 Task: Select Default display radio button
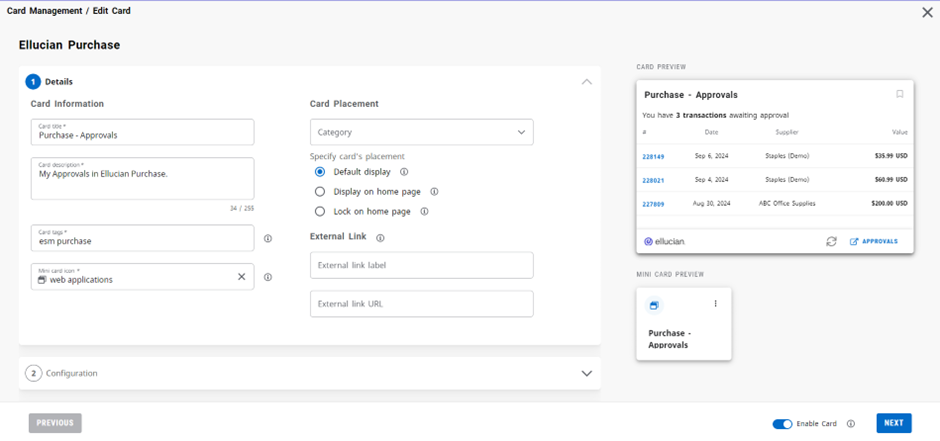point(320,172)
